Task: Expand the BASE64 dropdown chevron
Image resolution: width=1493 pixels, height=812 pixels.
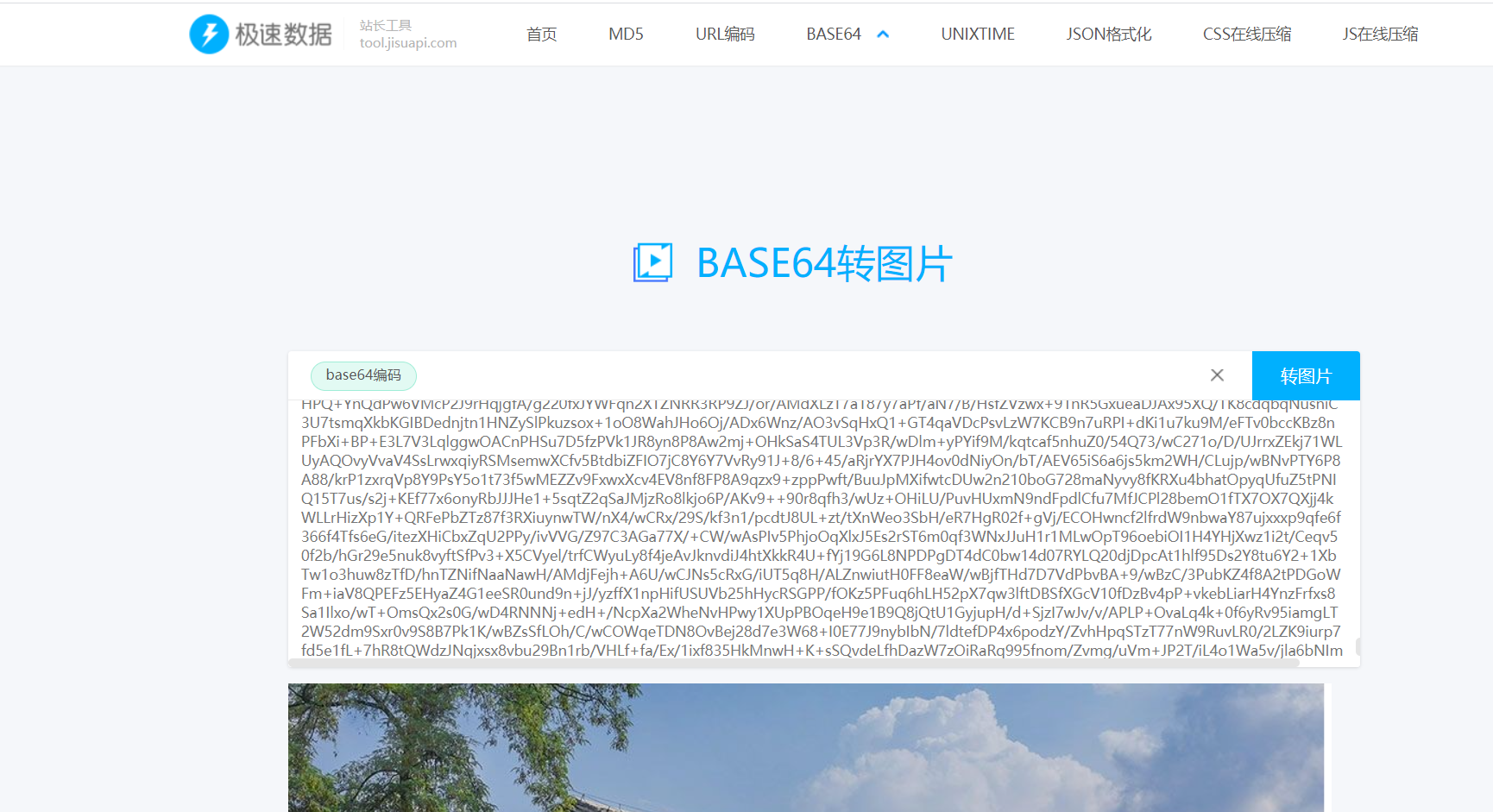Action: [x=882, y=34]
